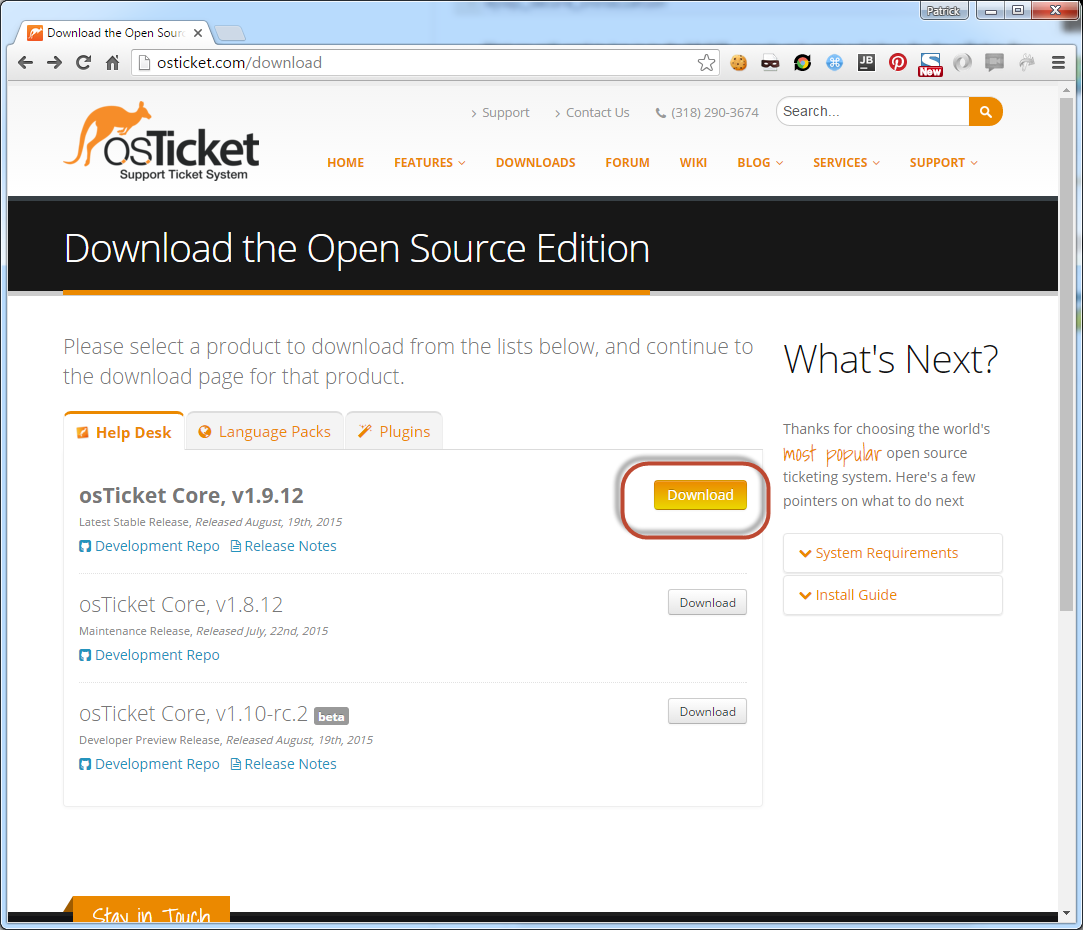Click the Pinterest extension icon
The image size is (1083, 930).
coord(898,63)
